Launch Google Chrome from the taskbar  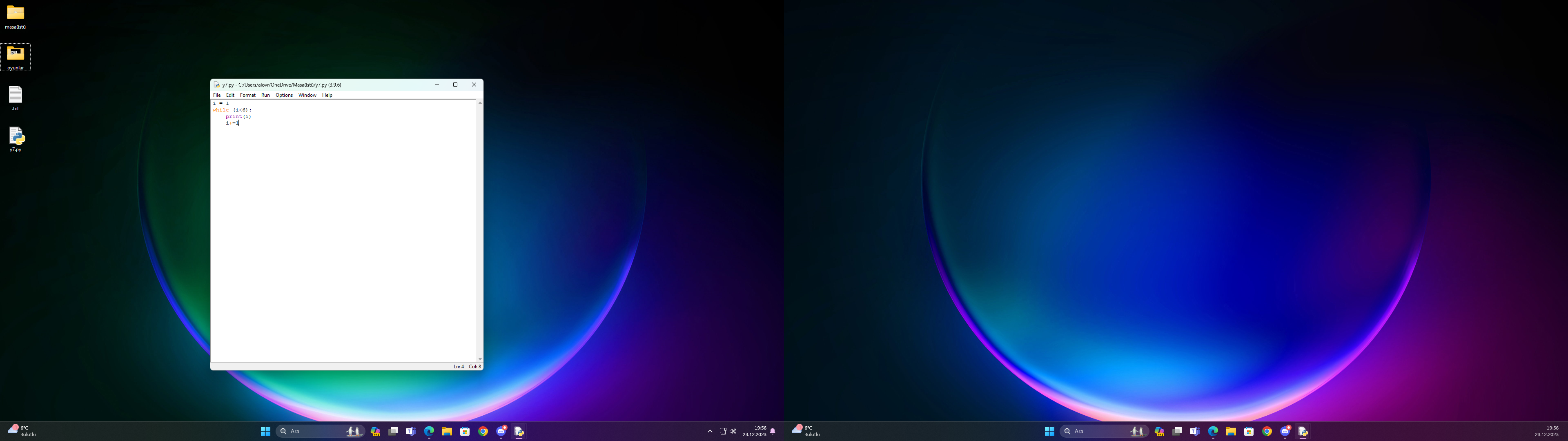pyautogui.click(x=483, y=431)
